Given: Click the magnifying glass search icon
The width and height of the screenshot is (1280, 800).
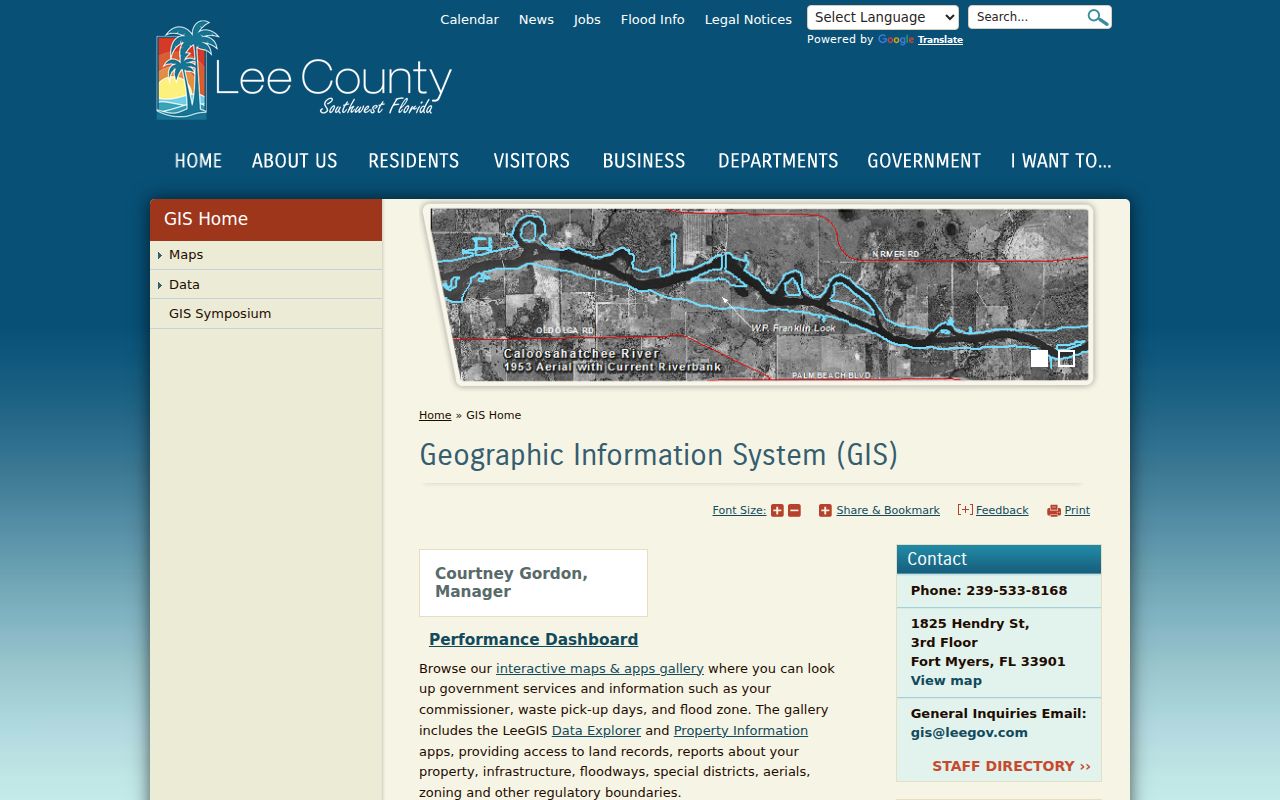Looking at the screenshot, I should [1097, 17].
